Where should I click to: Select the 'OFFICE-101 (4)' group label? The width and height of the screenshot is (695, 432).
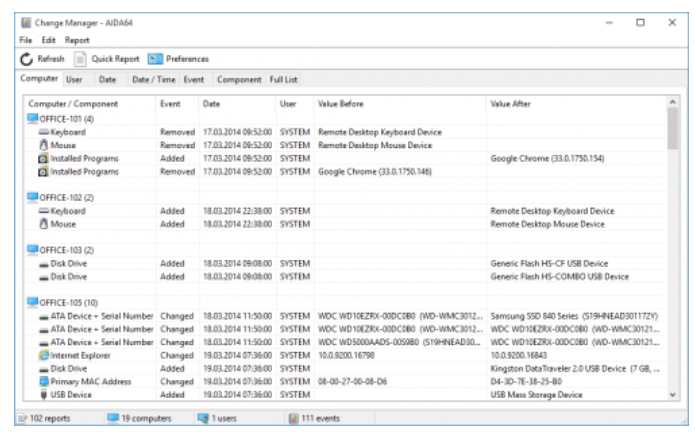coord(66,119)
